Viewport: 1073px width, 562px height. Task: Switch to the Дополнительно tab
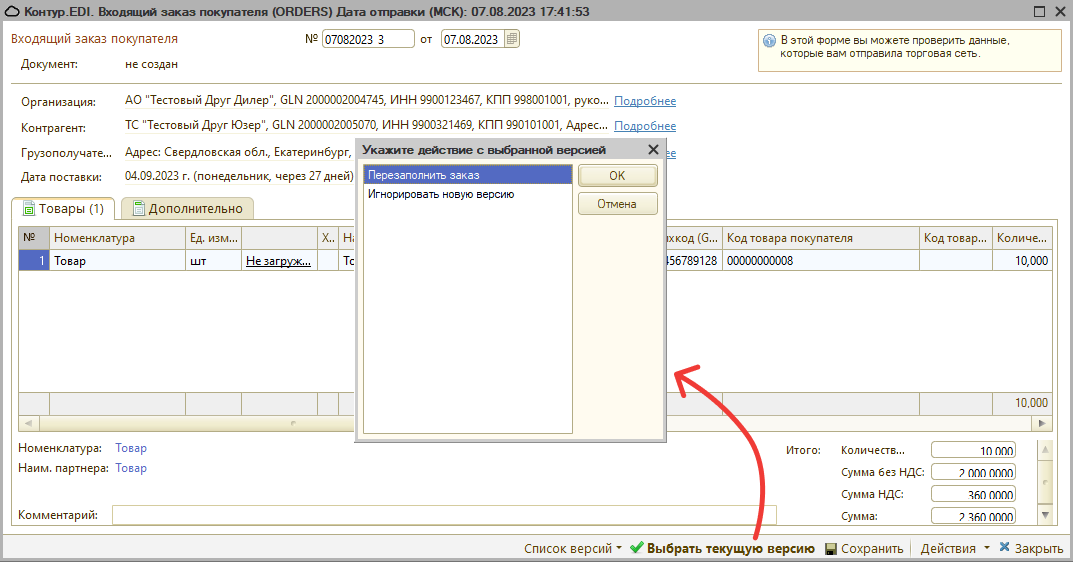(187, 209)
